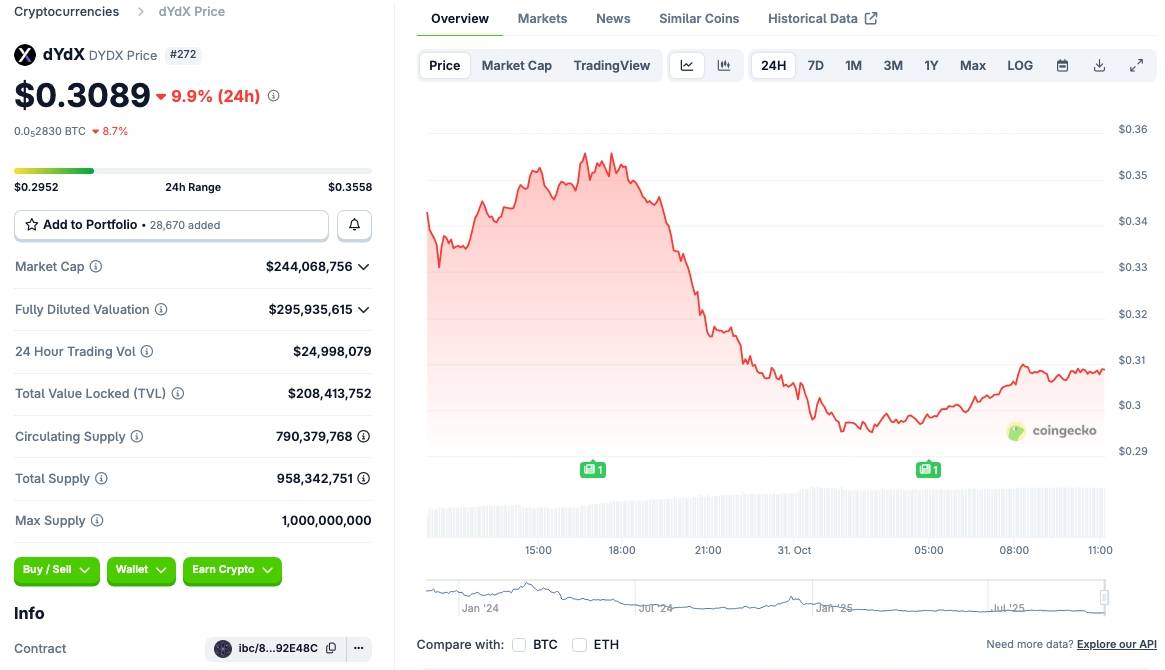Follow the Explore our API link

(x=1116, y=645)
